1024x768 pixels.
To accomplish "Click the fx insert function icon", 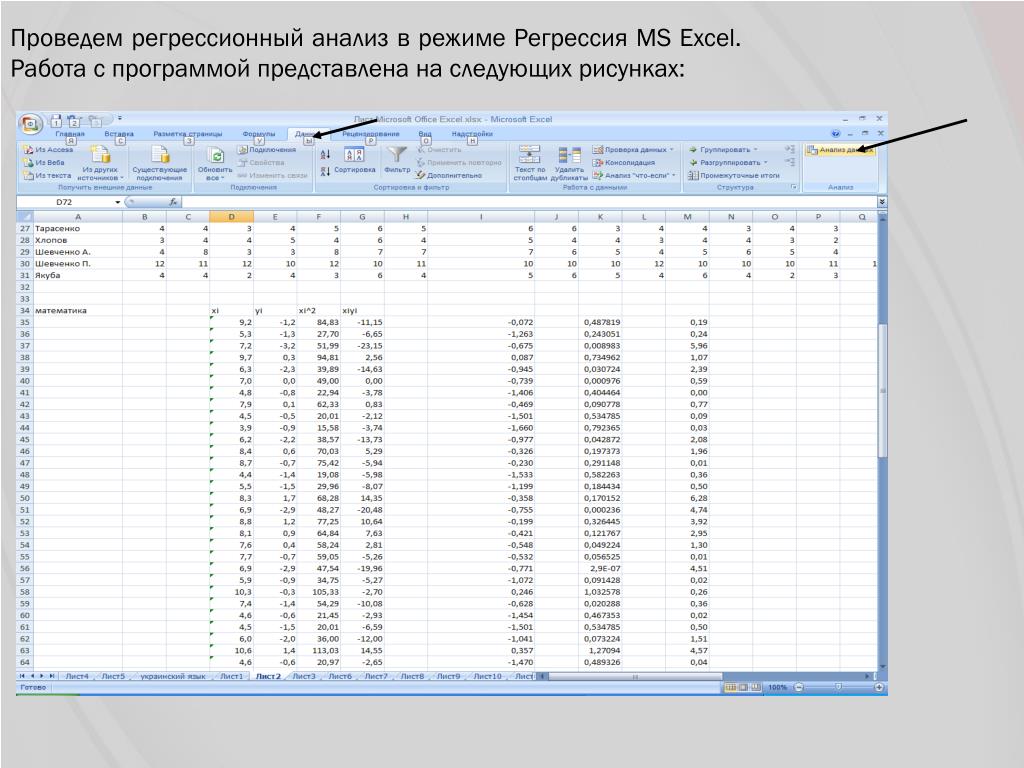I will (x=173, y=202).
